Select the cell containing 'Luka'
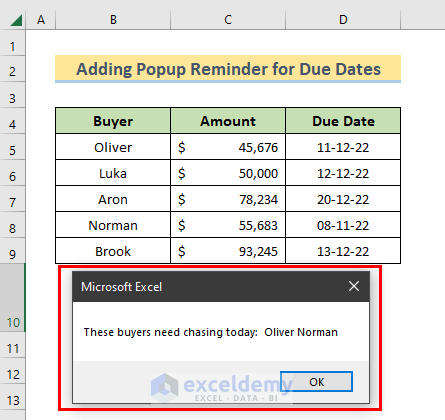Viewport: 445px width, 420px height. point(113,173)
